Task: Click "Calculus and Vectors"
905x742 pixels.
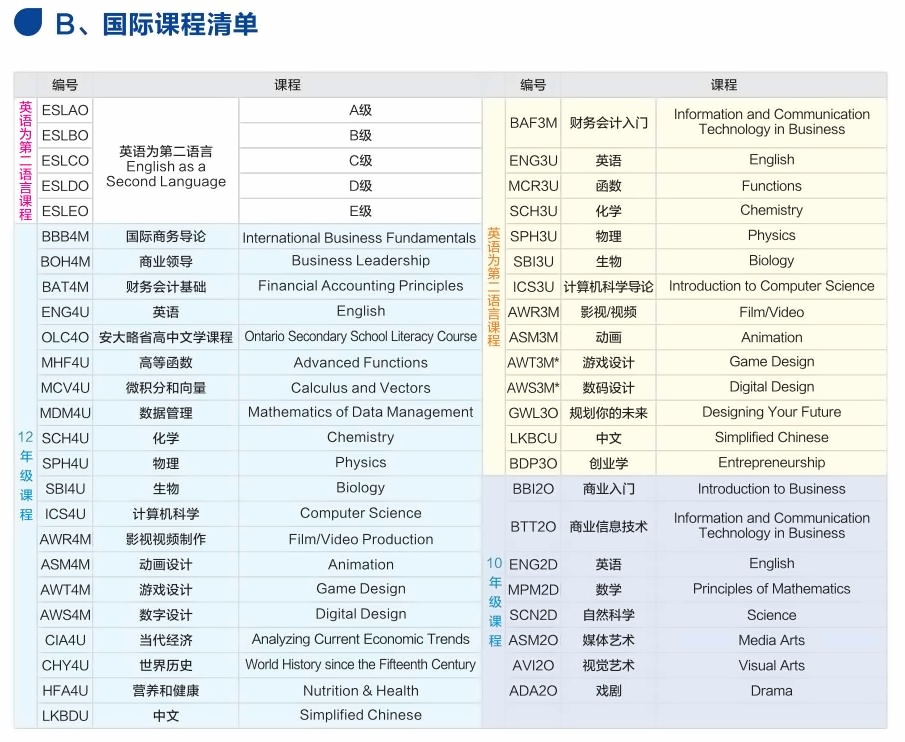Action: (x=361, y=388)
